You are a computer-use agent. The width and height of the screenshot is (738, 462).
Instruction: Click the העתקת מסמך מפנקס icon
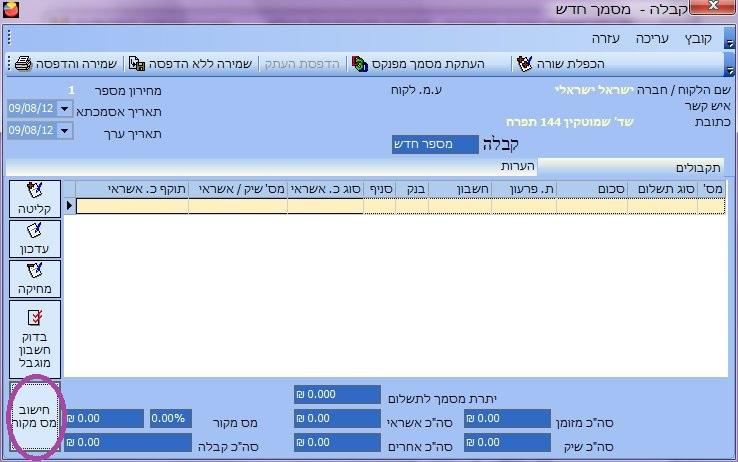point(360,64)
